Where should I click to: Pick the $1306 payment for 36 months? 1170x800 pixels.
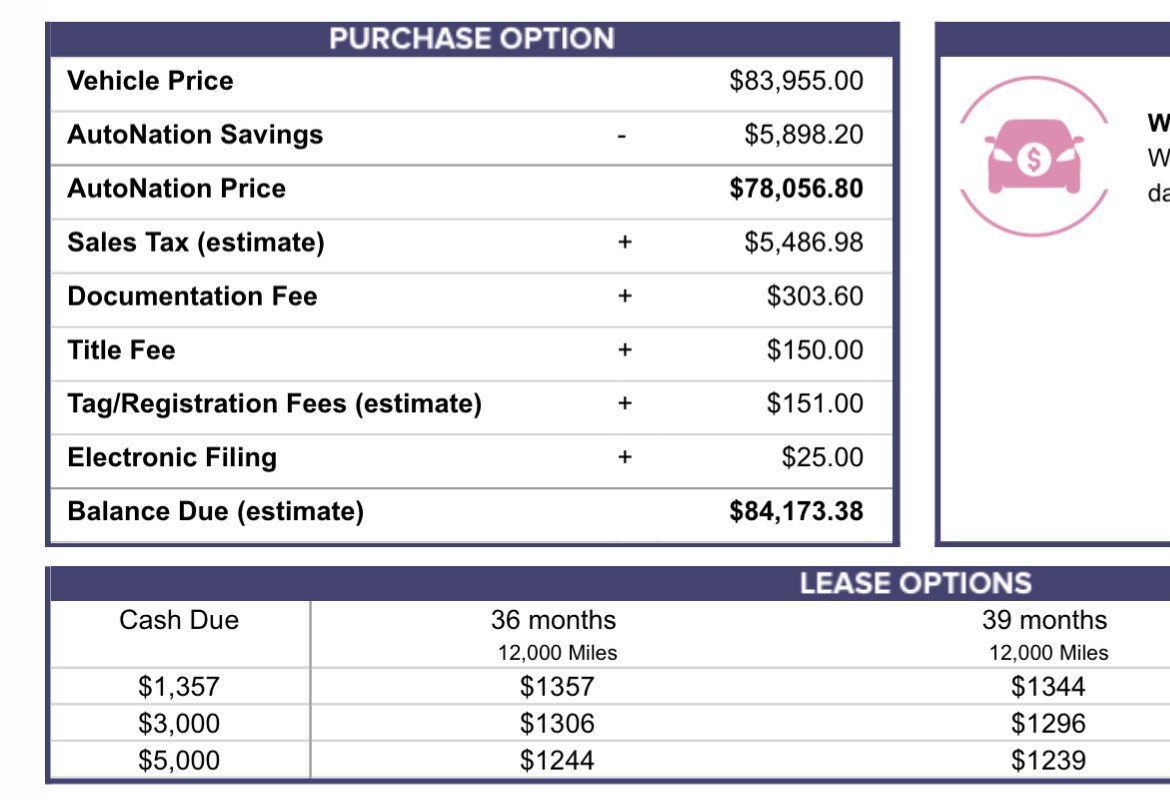[x=557, y=723]
